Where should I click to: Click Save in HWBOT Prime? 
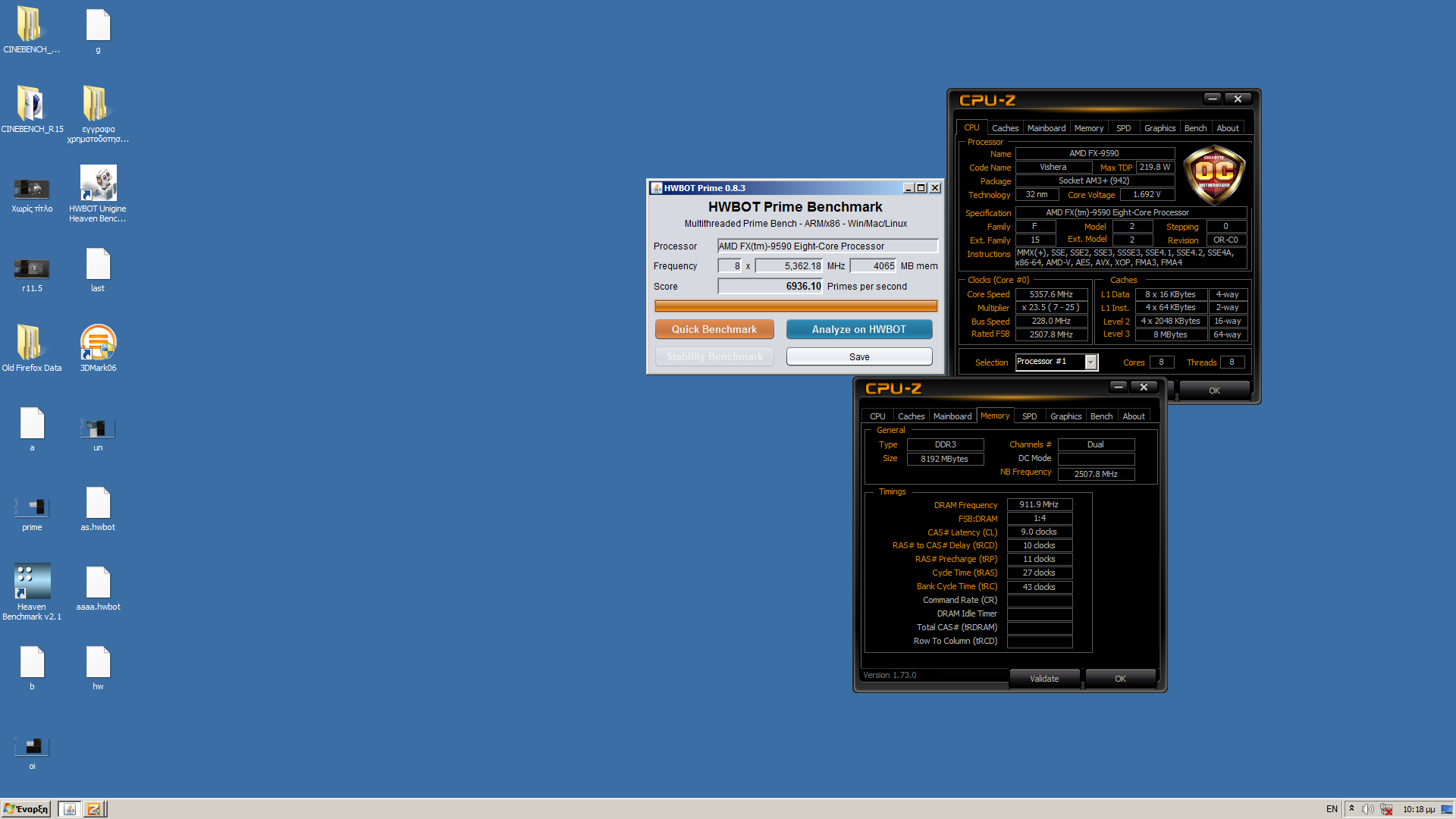click(x=858, y=356)
